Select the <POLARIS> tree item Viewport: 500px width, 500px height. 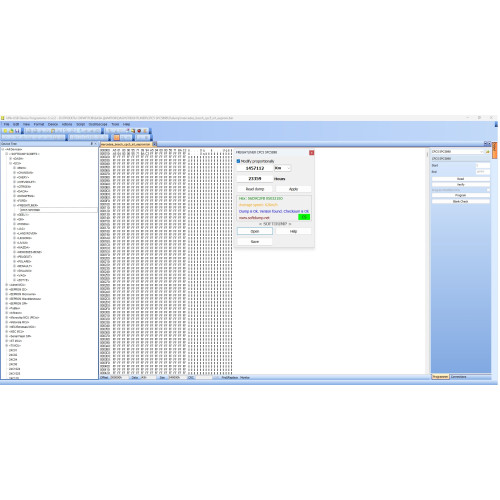tap(24, 261)
